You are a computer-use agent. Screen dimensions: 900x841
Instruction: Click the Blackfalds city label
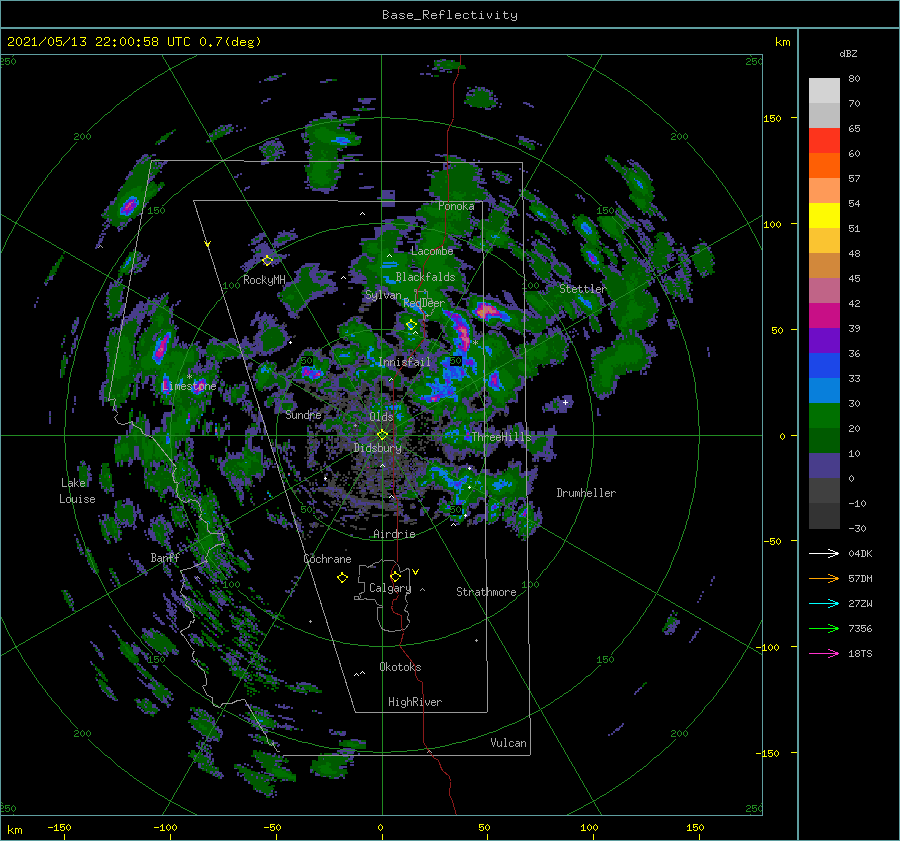click(x=425, y=277)
